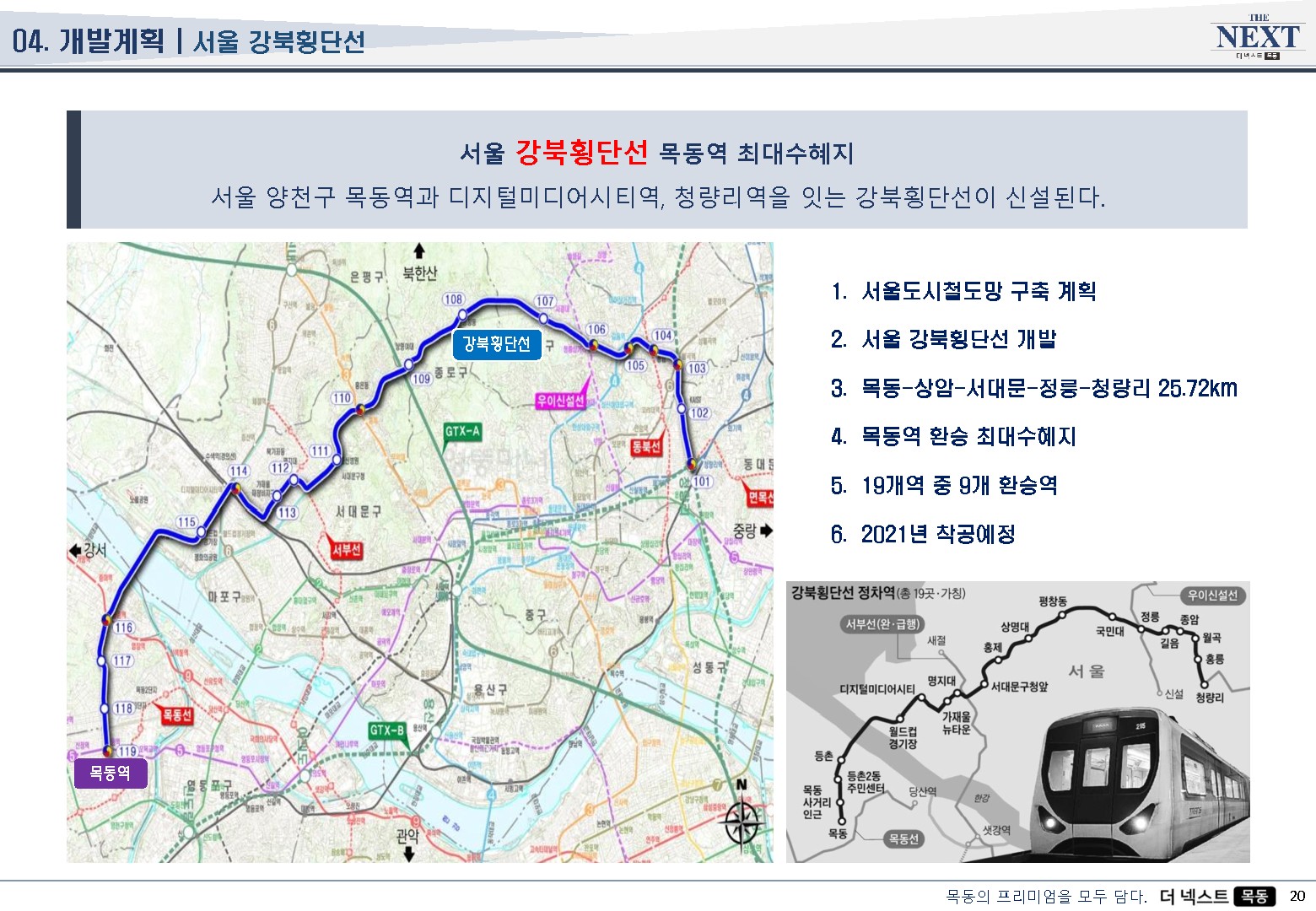Screen dimensions: 1316x911
Task: Click '등촌2동 주민센터' station in the diagram
Action: (x=866, y=782)
